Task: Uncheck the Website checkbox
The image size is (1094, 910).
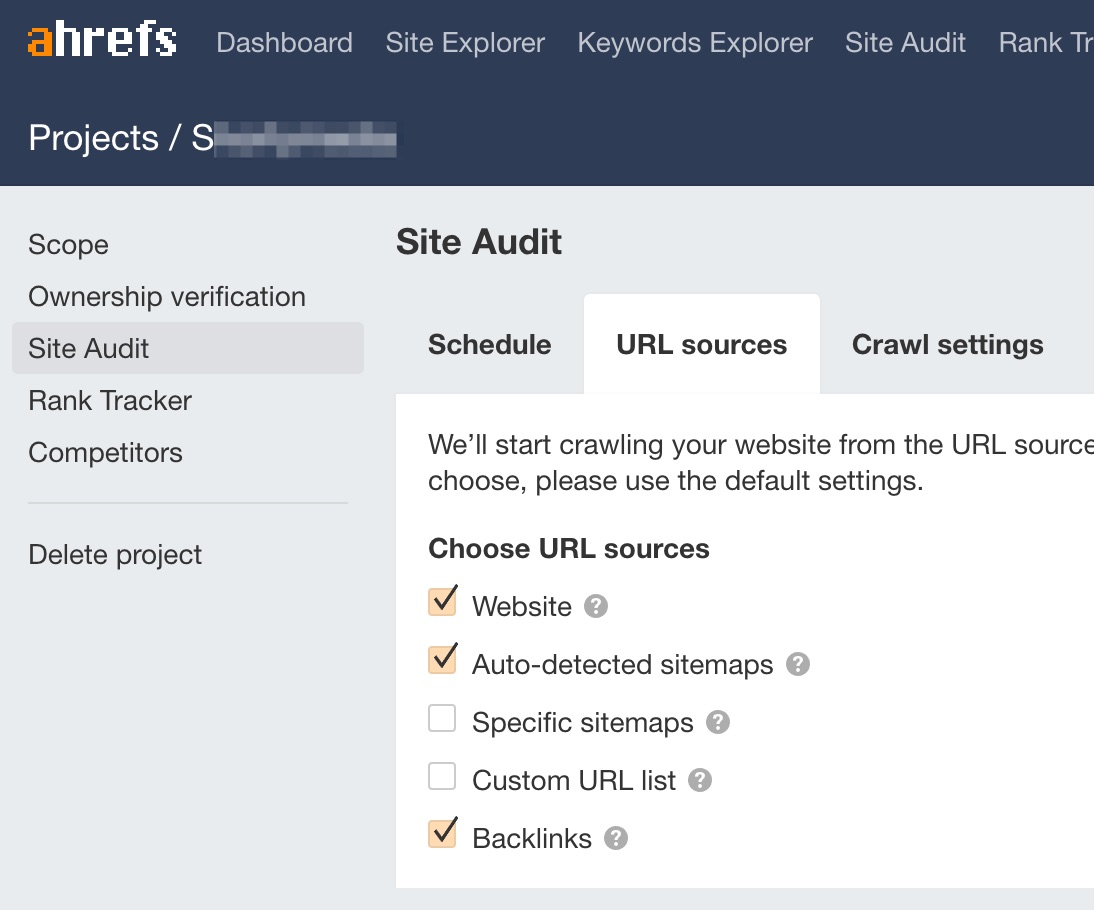Action: (442, 602)
